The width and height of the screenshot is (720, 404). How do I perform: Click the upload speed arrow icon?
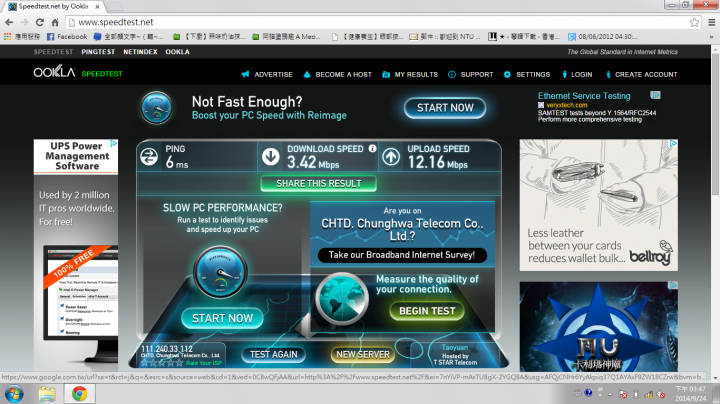[x=391, y=157]
